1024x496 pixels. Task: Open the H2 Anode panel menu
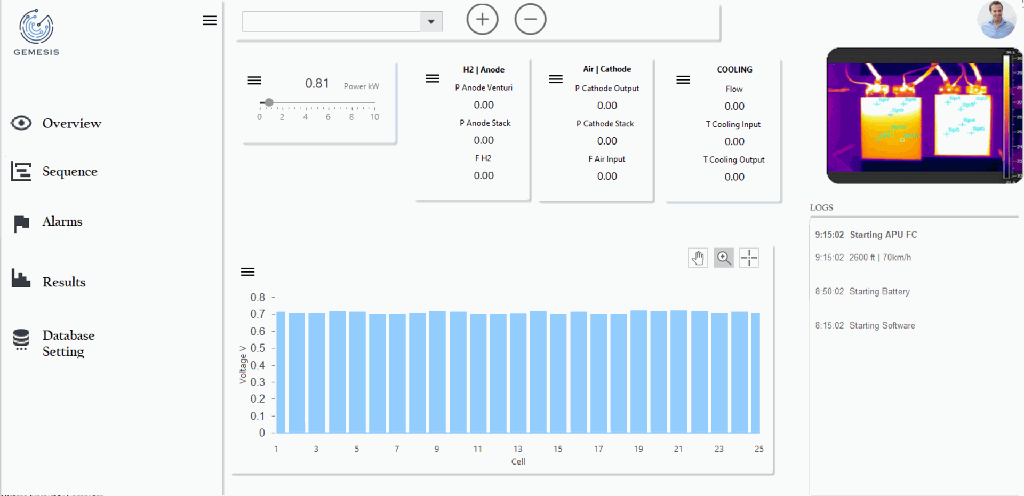432,78
